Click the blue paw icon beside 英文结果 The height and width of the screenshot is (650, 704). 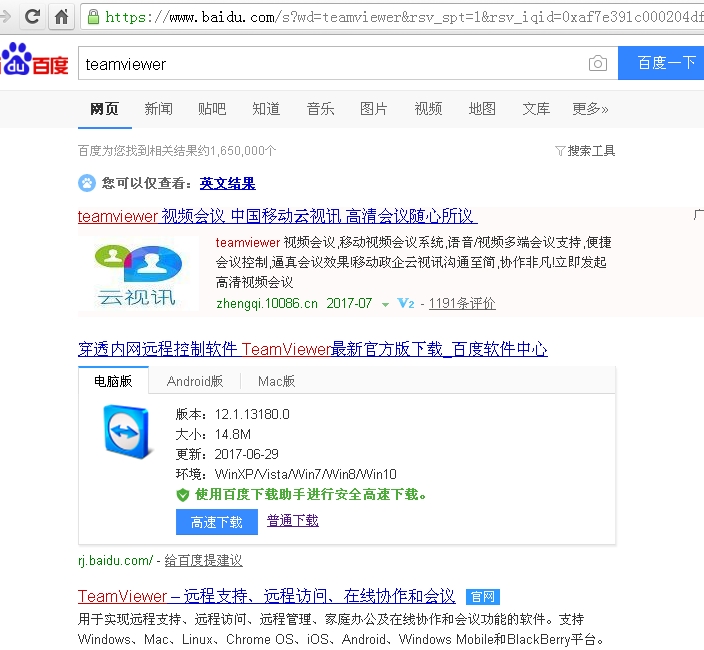(87, 183)
